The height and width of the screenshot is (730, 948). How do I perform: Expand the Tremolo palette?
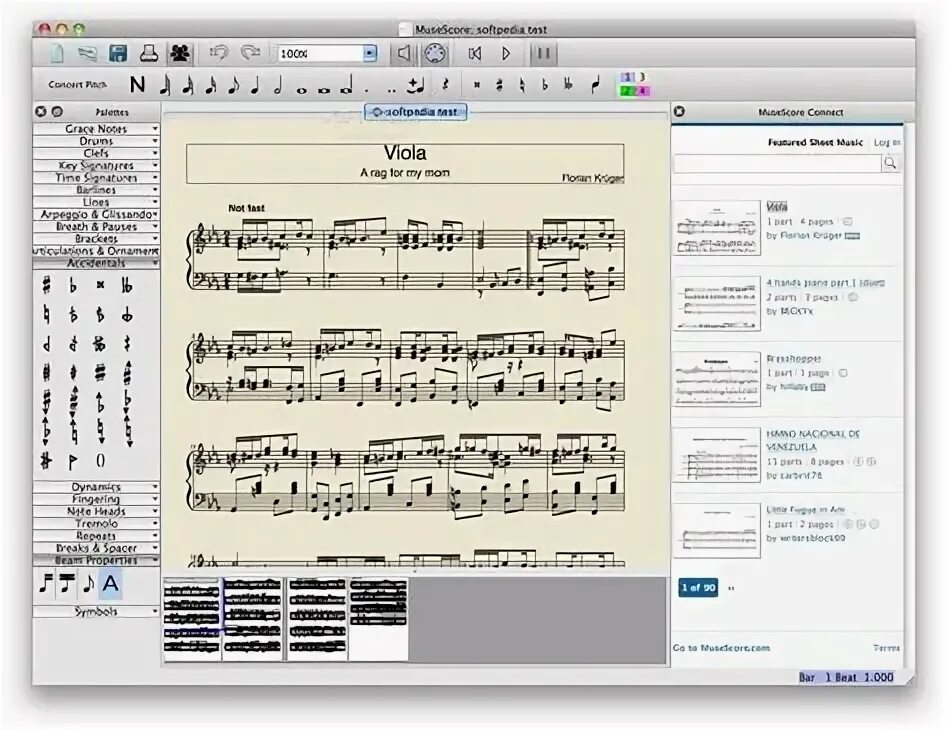tap(96, 524)
